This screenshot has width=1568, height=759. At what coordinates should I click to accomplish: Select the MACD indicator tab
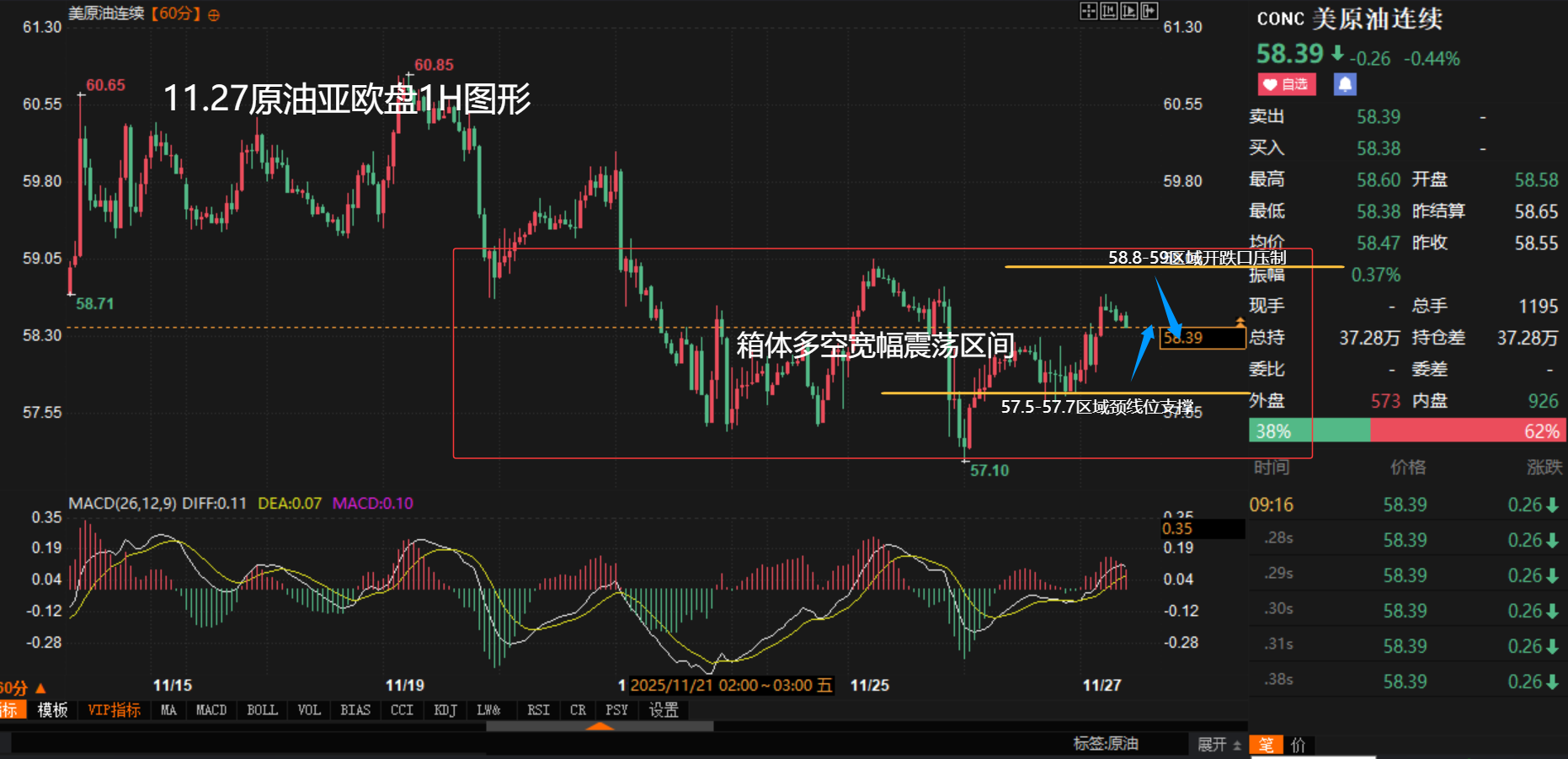click(211, 710)
